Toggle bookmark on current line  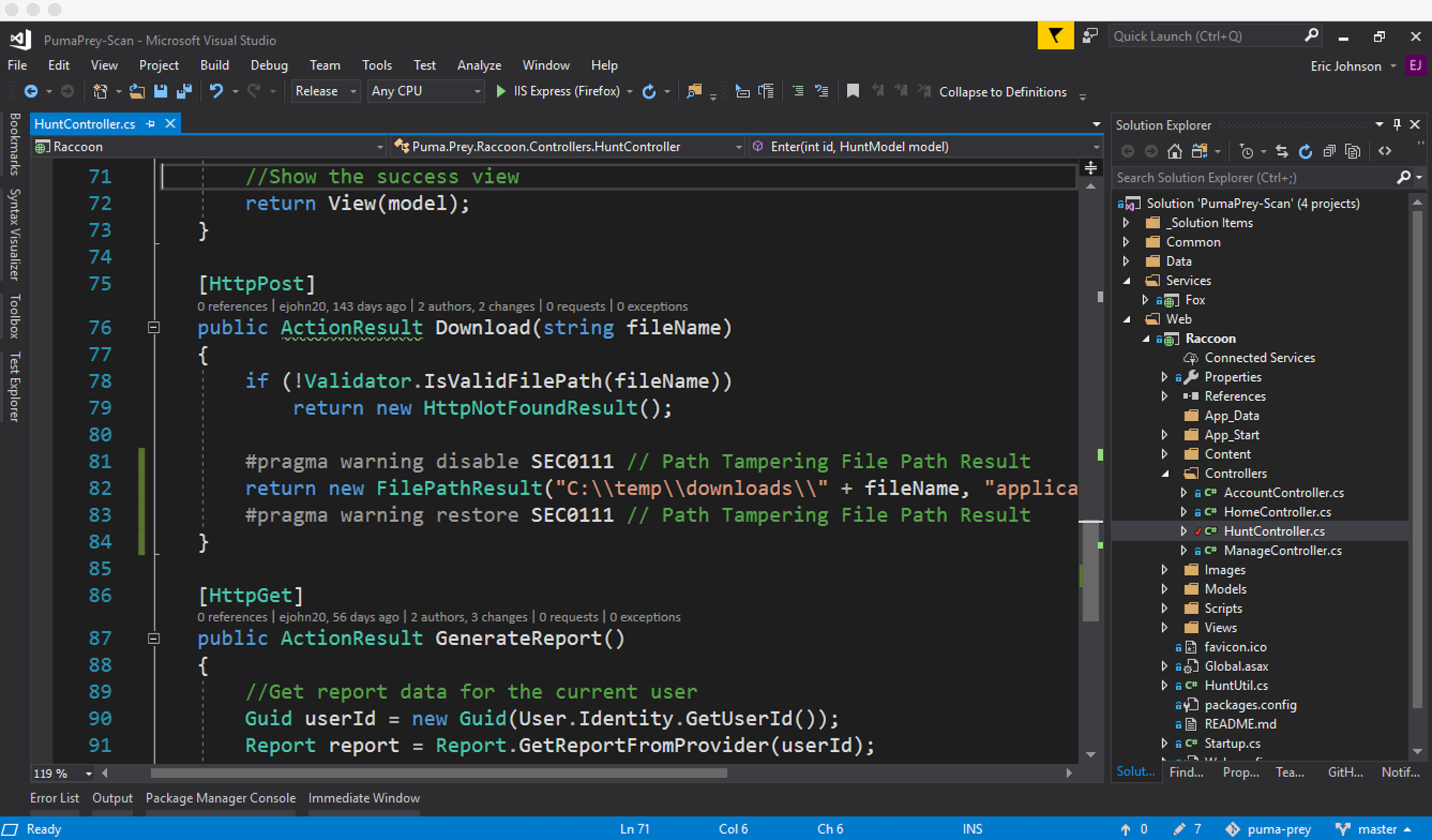tap(852, 92)
